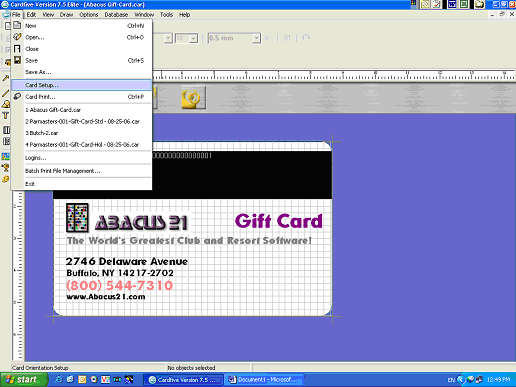This screenshot has height=387, width=516.
Task: Click the yellow card-side icon above canvas
Action: [193, 98]
